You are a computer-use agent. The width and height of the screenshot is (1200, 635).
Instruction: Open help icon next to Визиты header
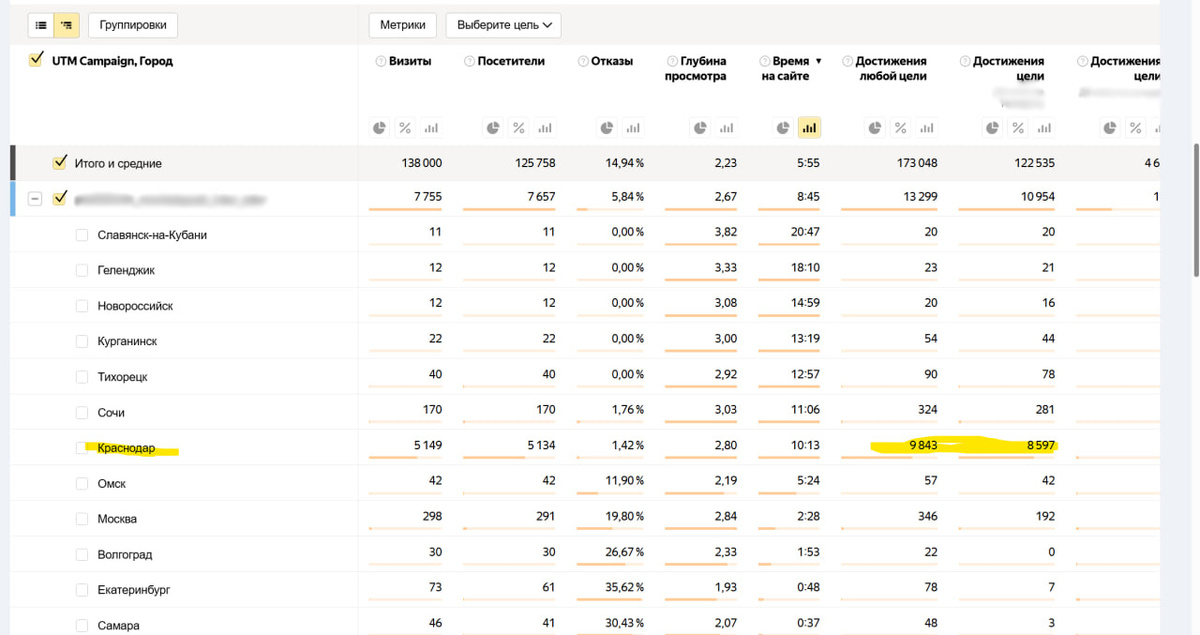click(380, 62)
